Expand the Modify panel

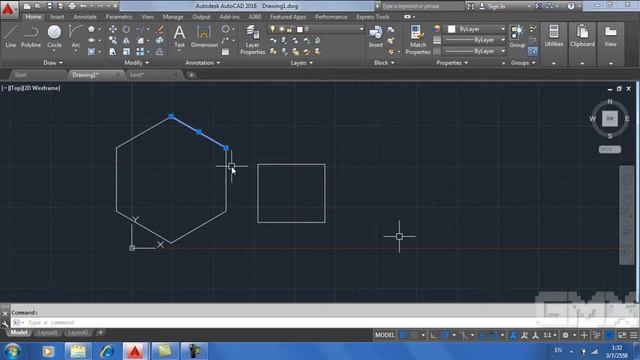point(137,63)
